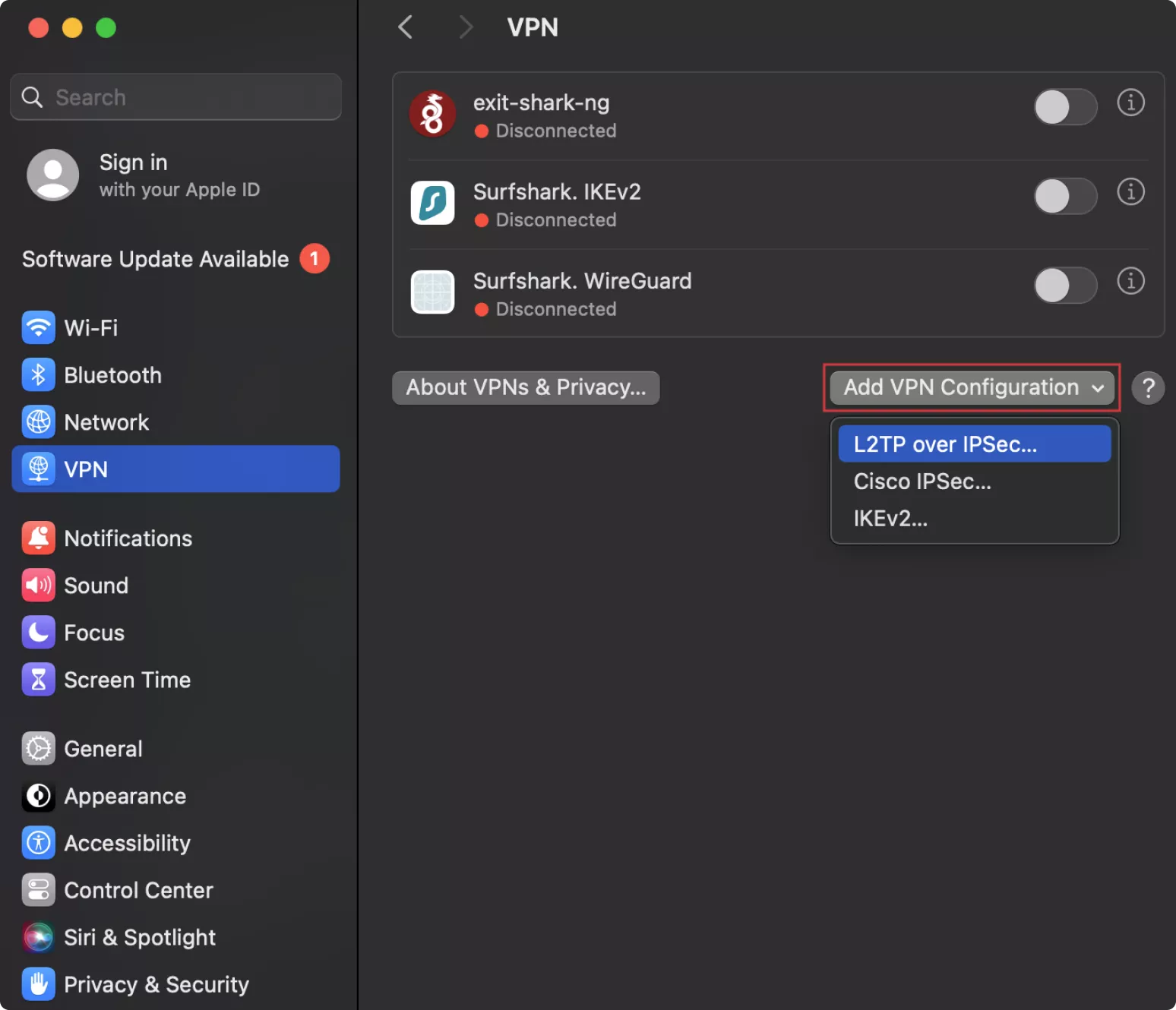
Task: Click Sign in with your Apple ID
Action: coord(179,175)
